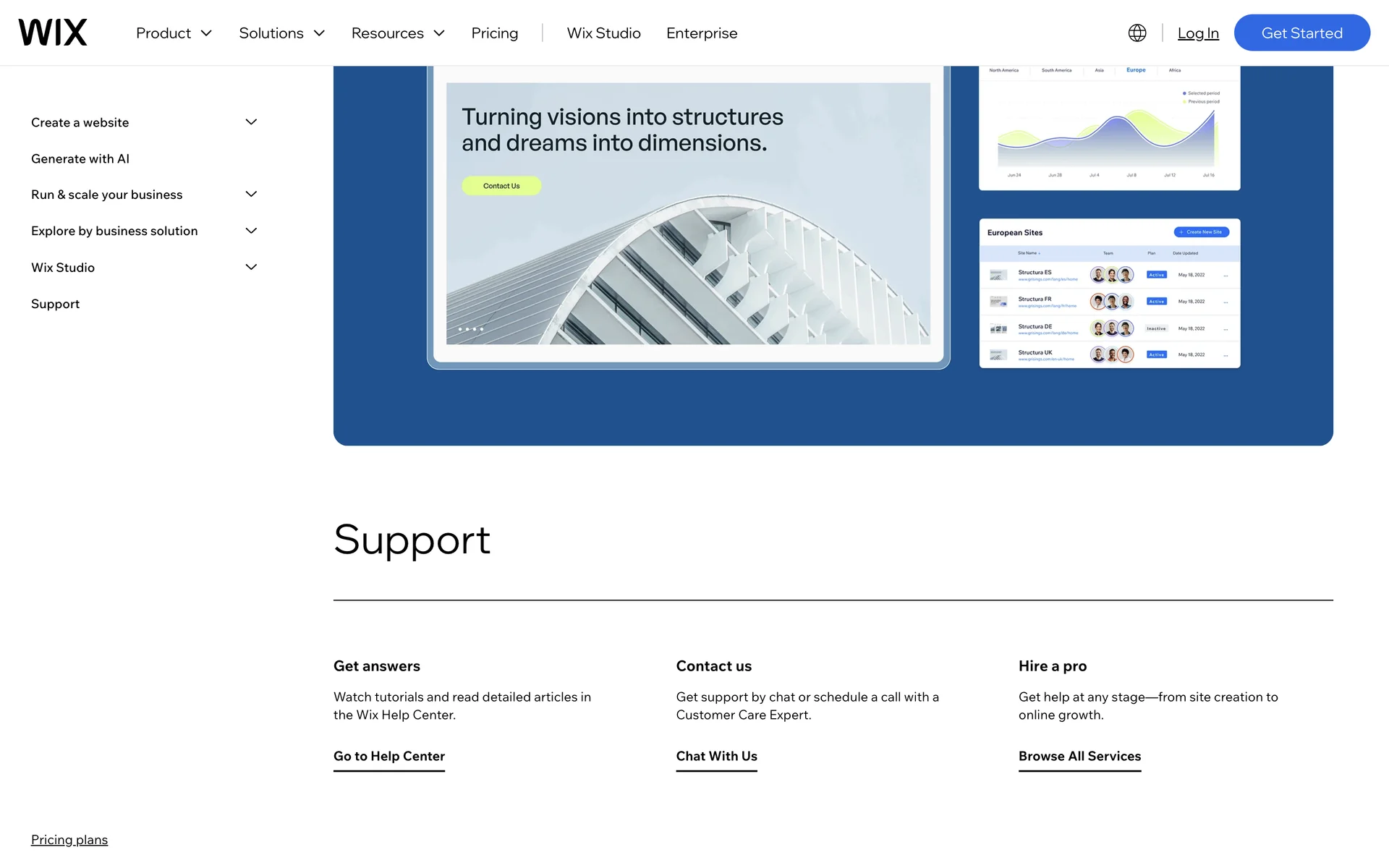Viewport: 1389px width, 868px height.
Task: Select Generate with AI in the sidebar
Action: pyautogui.click(x=80, y=158)
